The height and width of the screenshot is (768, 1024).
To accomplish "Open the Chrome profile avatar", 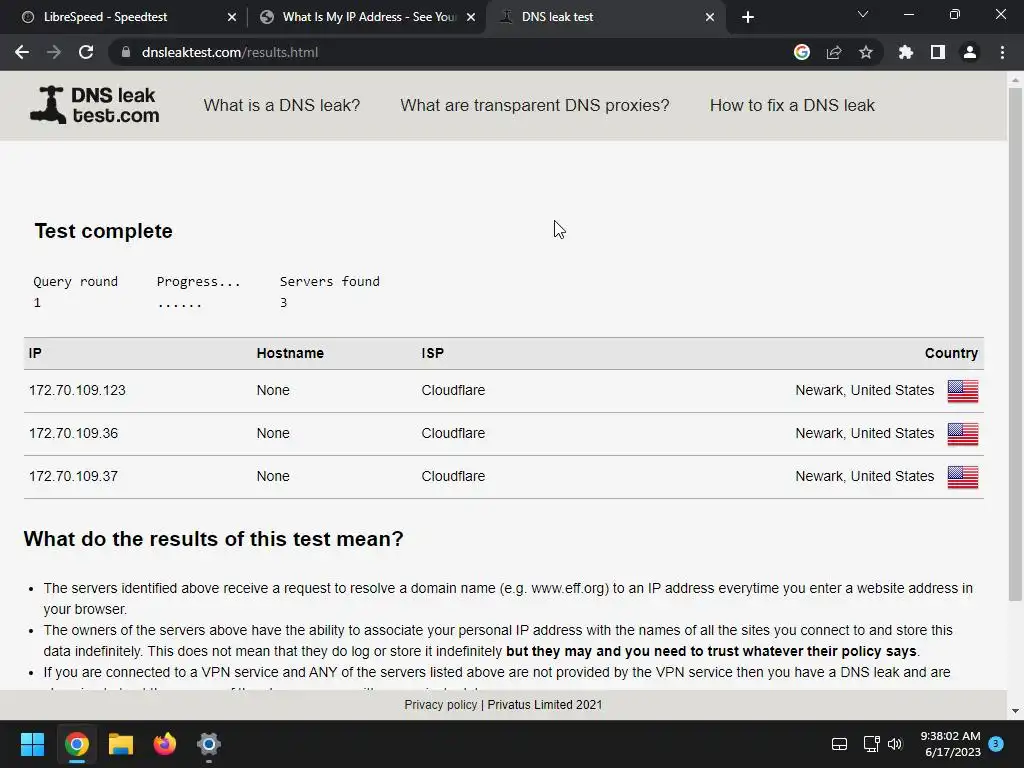I will click(970, 52).
